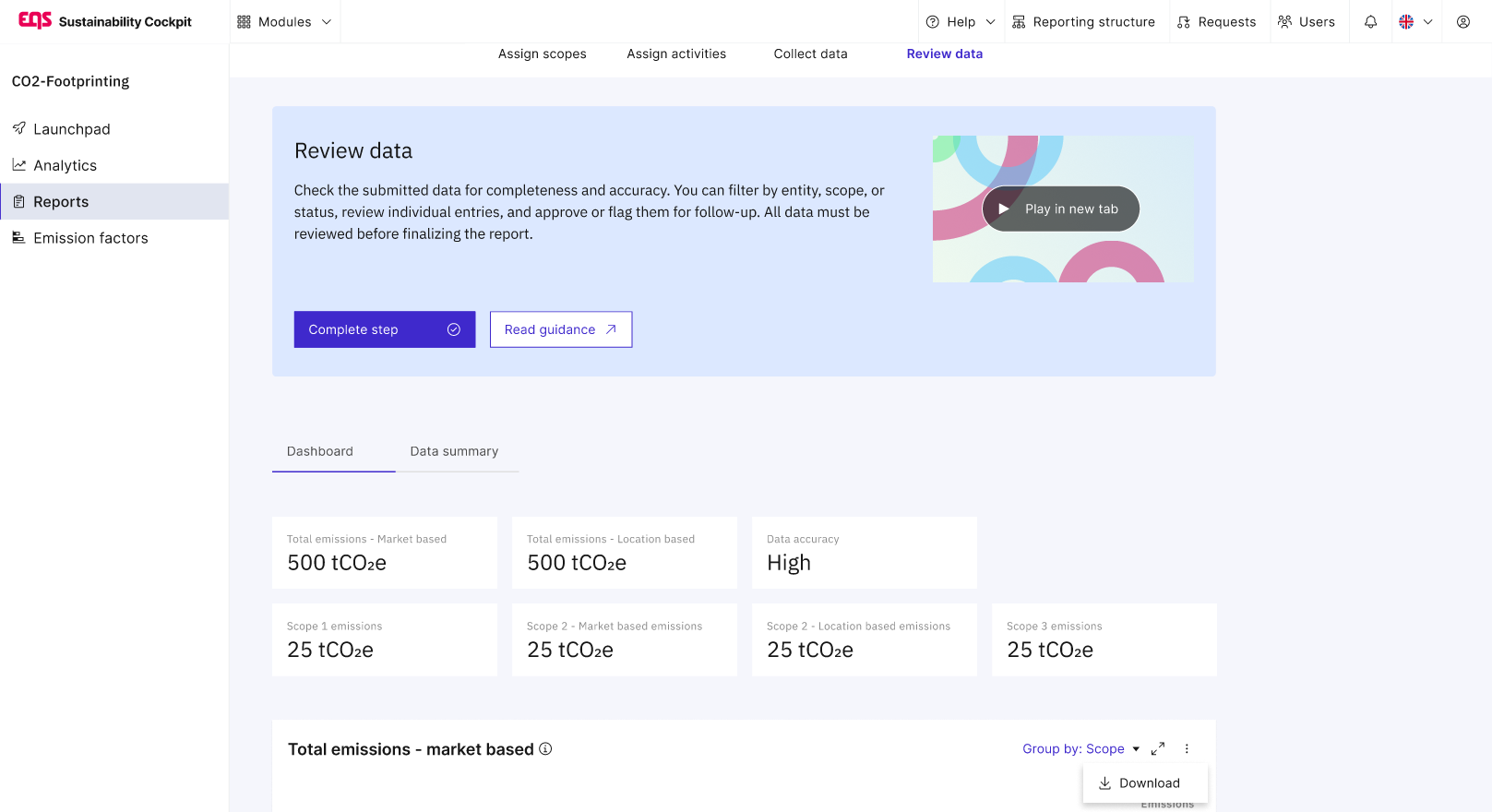1492x812 pixels.
Task: Choose Download from the chart menu
Action: click(x=1148, y=783)
